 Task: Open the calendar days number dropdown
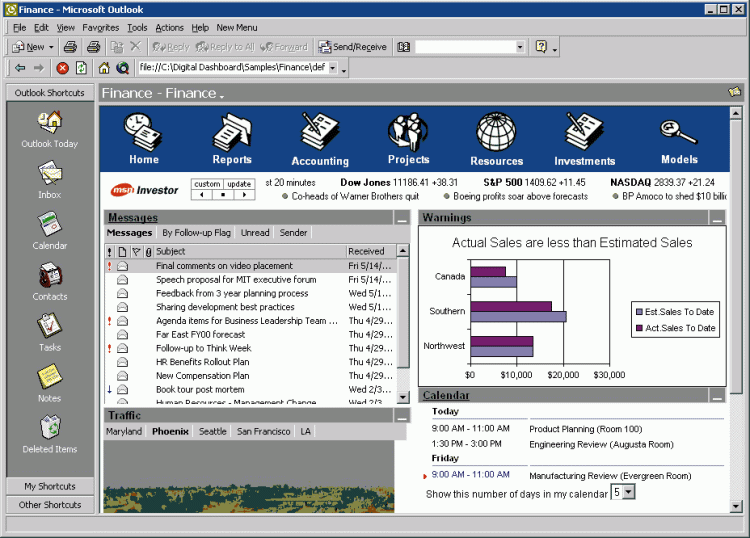(x=629, y=492)
